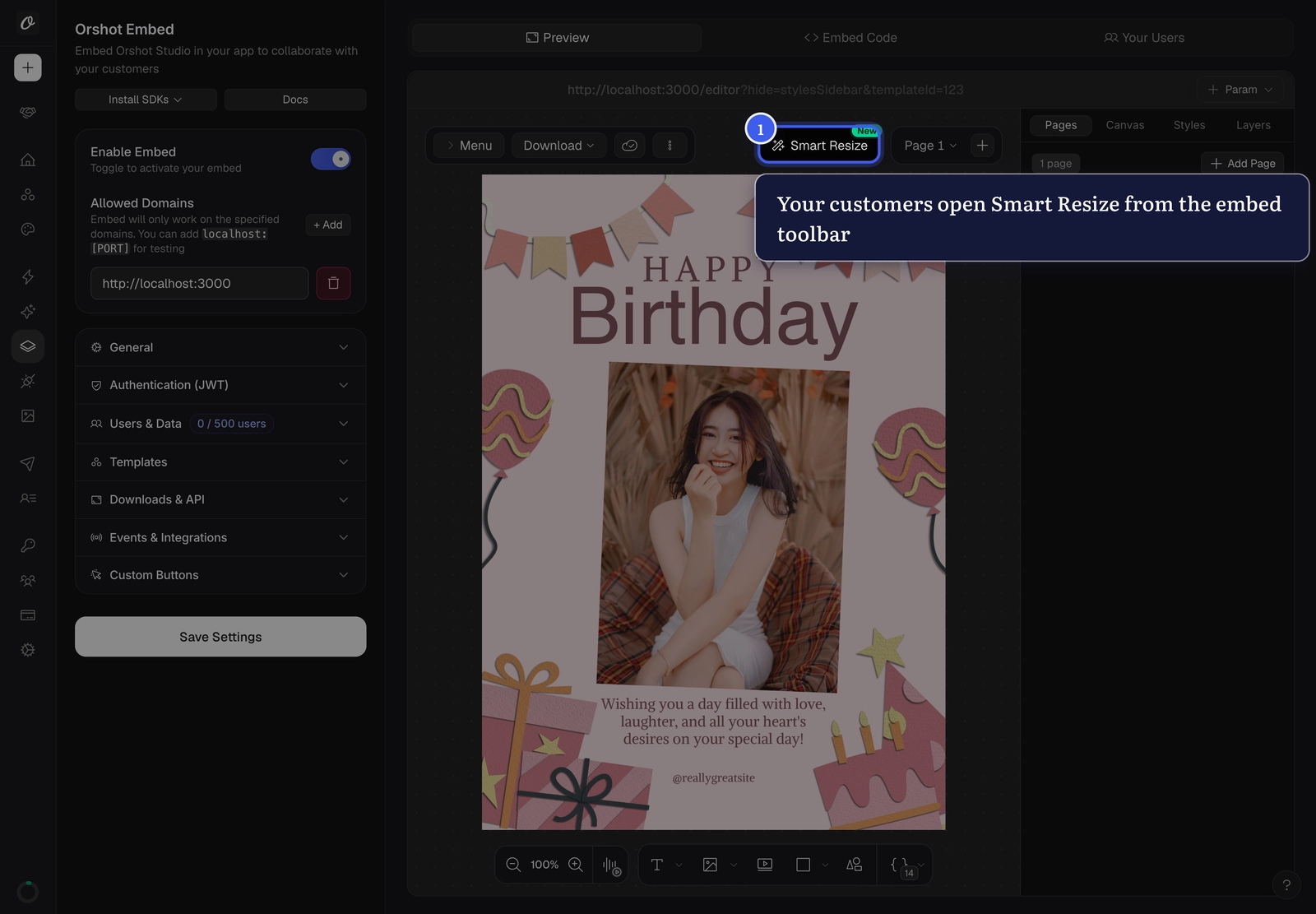1316x914 pixels.
Task: Select the Layers panel tab
Action: (1253, 125)
